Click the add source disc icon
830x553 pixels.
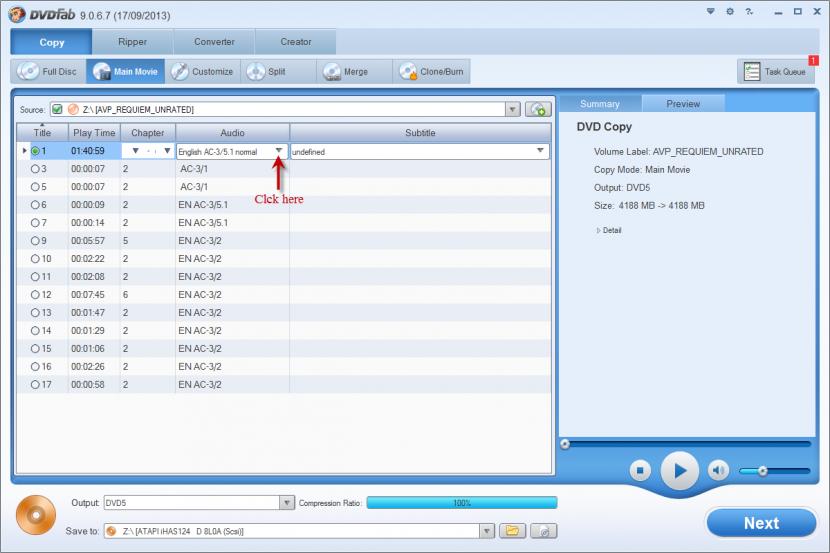point(538,110)
